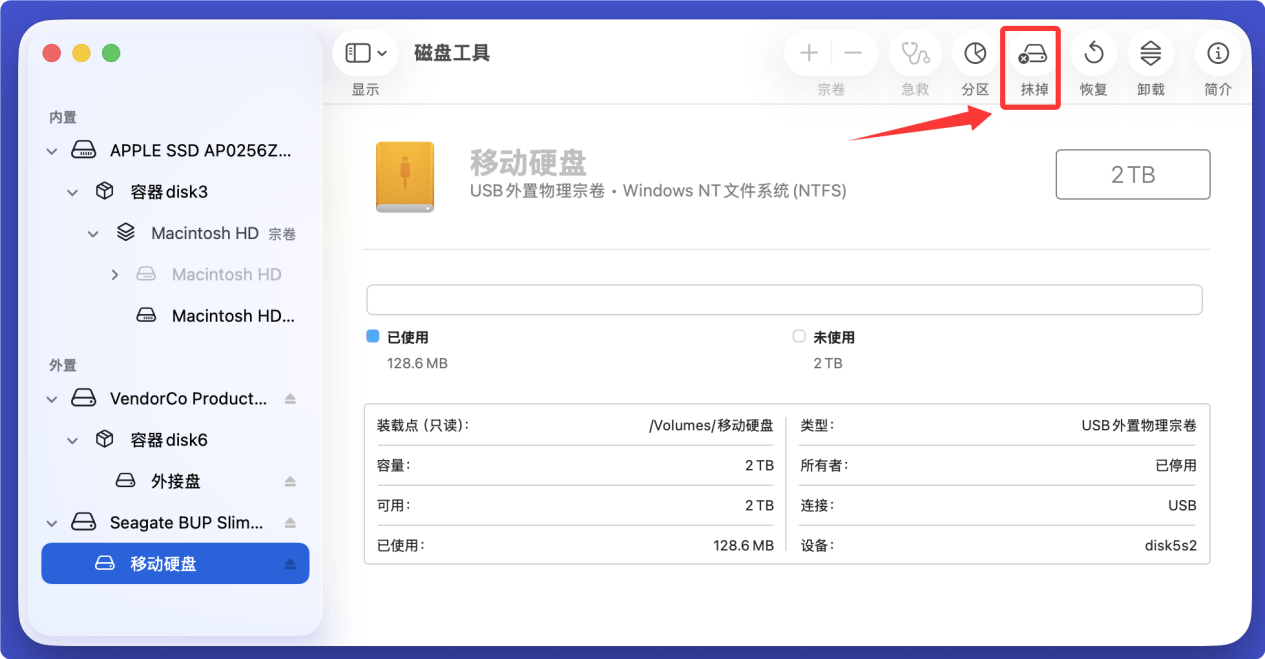Click the orange 移动硬盘 drive thumbnail
Image resolution: width=1265 pixels, height=659 pixels.
click(404, 178)
